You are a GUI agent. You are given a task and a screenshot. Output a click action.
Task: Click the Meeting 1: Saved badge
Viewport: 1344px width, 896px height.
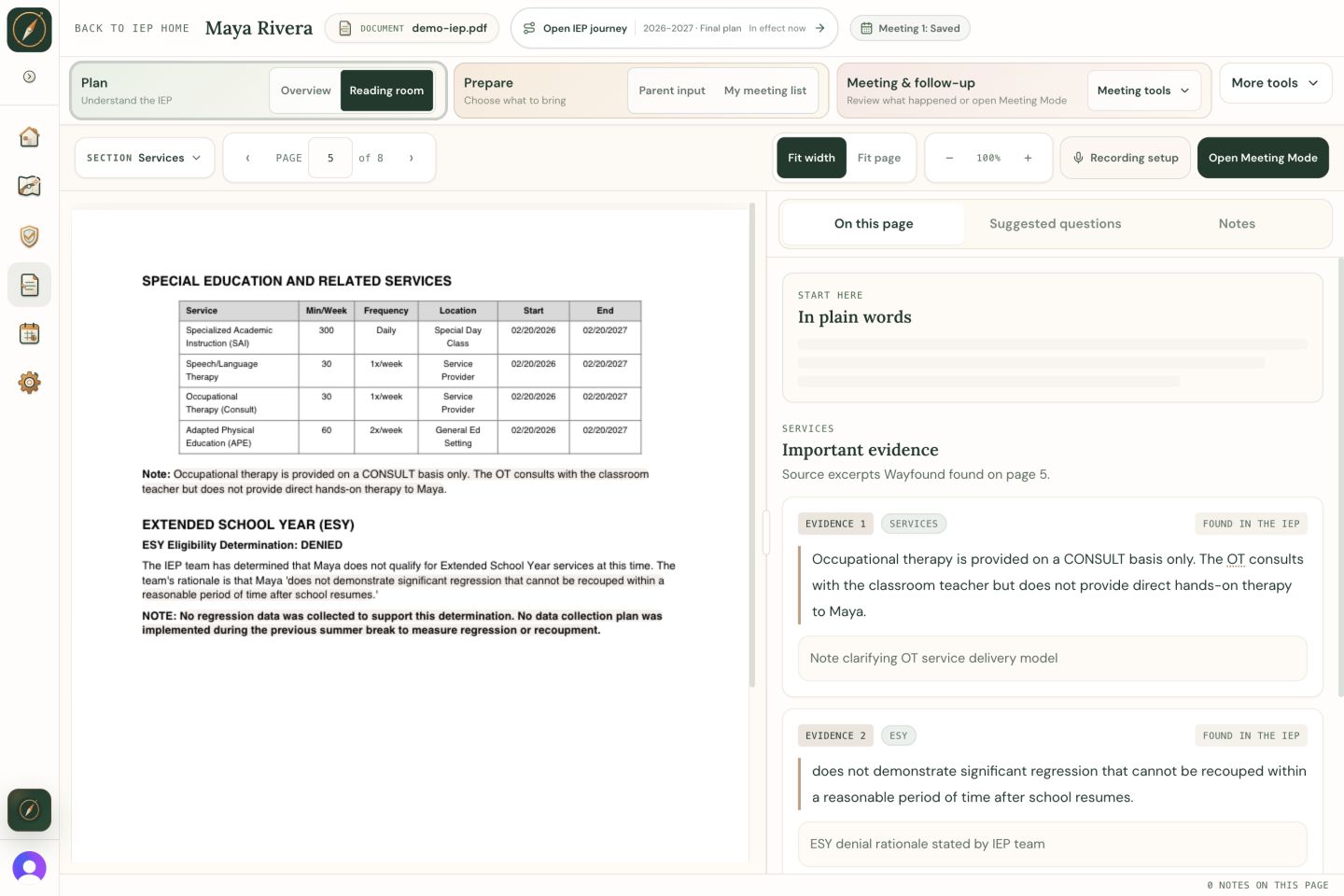(910, 28)
